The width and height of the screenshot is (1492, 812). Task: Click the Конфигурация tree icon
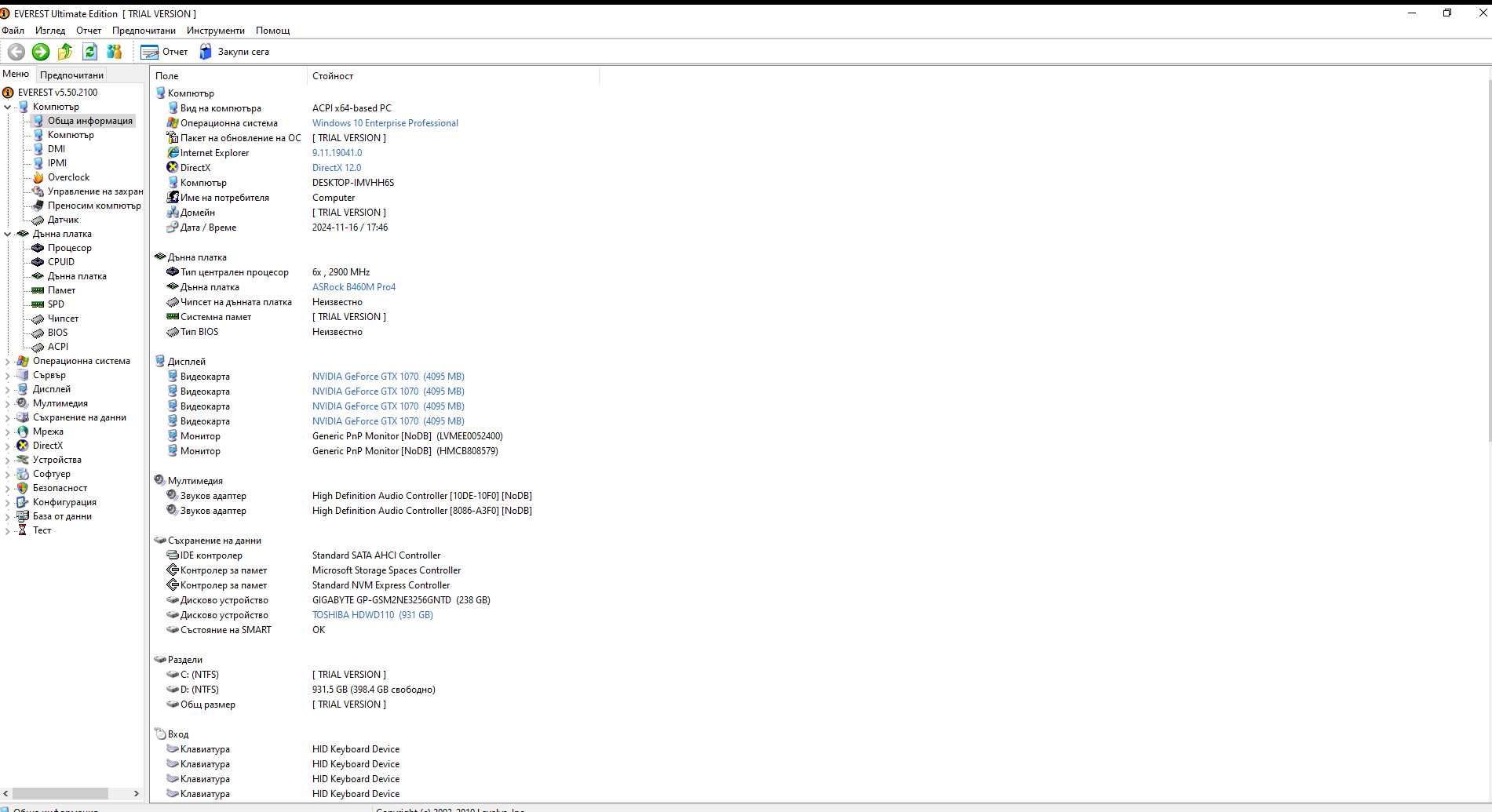pos(23,502)
